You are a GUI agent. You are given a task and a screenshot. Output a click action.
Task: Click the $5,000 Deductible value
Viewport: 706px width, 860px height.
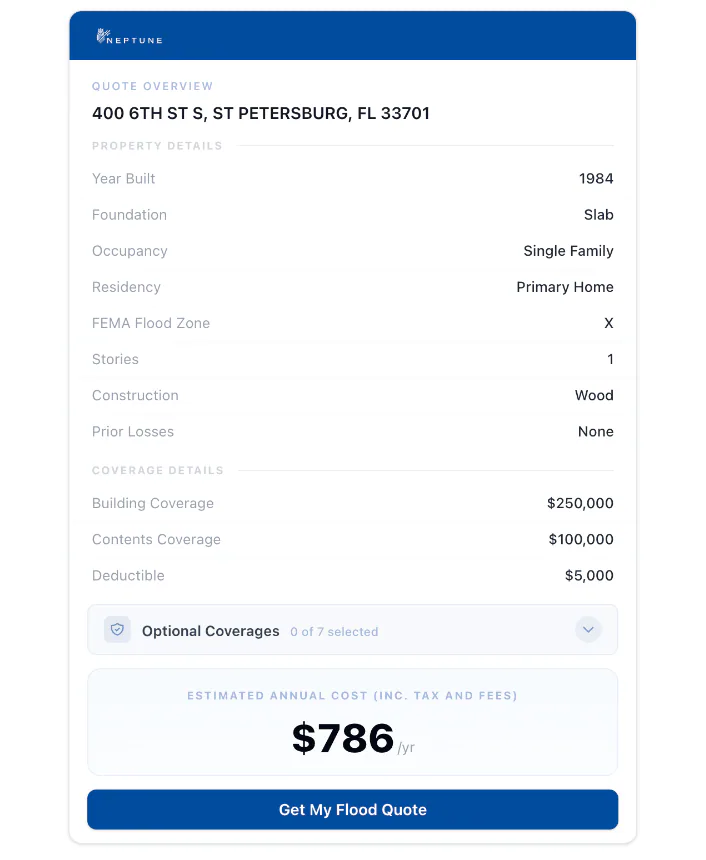click(x=590, y=575)
